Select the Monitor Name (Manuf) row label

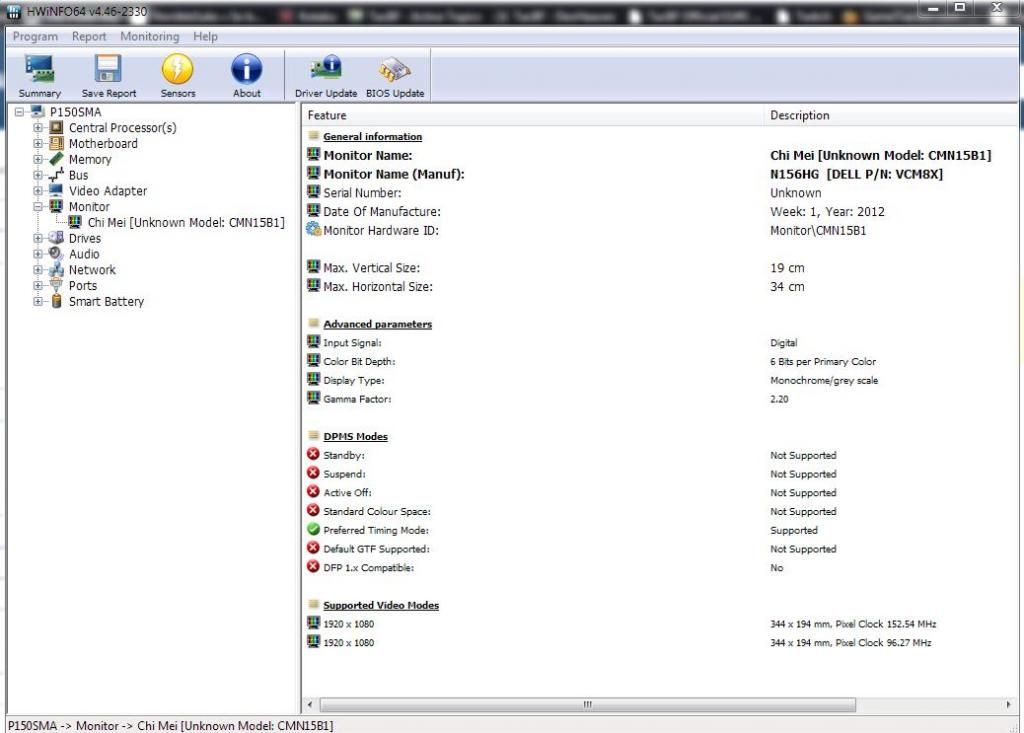pos(394,174)
